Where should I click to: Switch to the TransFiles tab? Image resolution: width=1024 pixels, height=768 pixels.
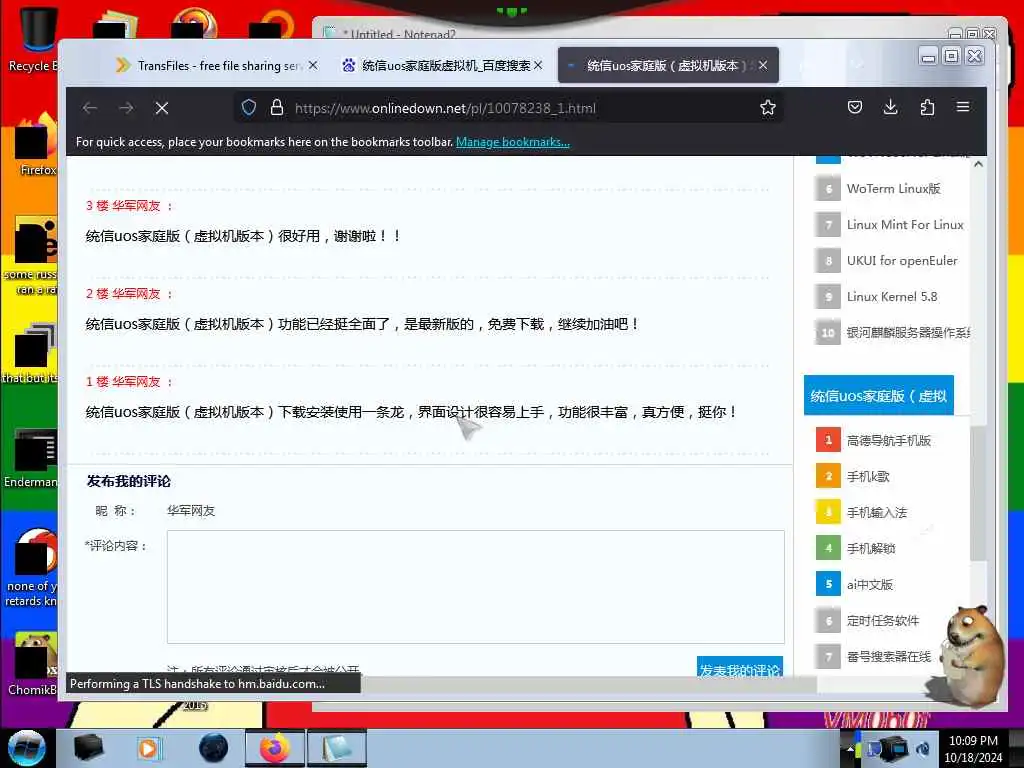(217, 65)
